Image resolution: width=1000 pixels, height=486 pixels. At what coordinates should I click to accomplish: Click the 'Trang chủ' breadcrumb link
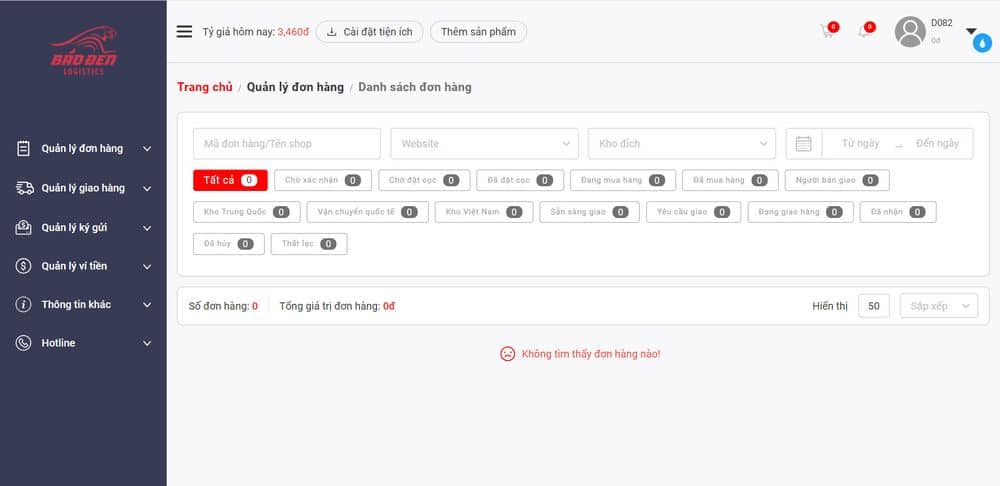pyautogui.click(x=205, y=87)
